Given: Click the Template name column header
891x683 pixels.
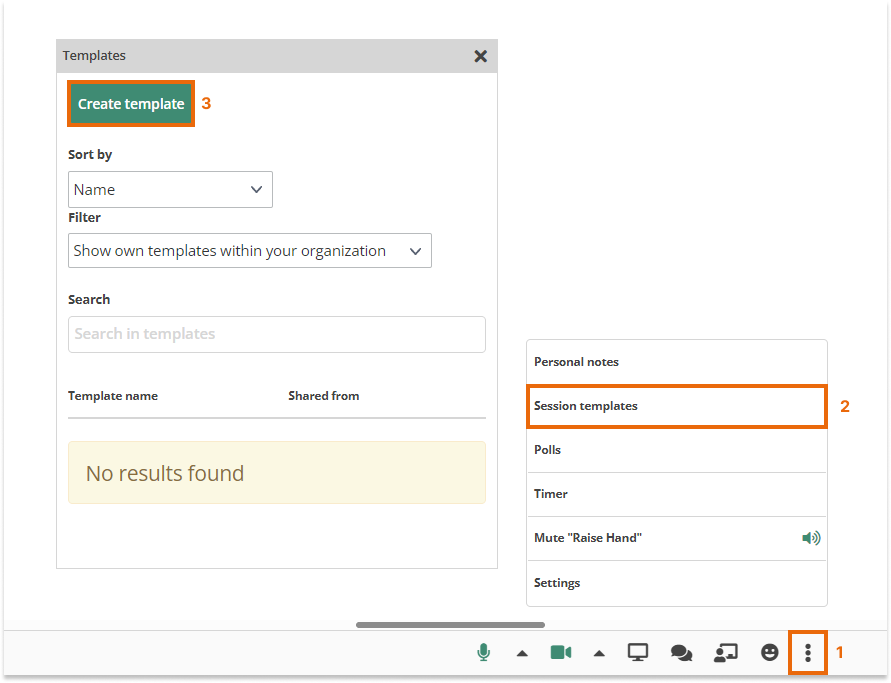Looking at the screenshot, I should [x=113, y=396].
